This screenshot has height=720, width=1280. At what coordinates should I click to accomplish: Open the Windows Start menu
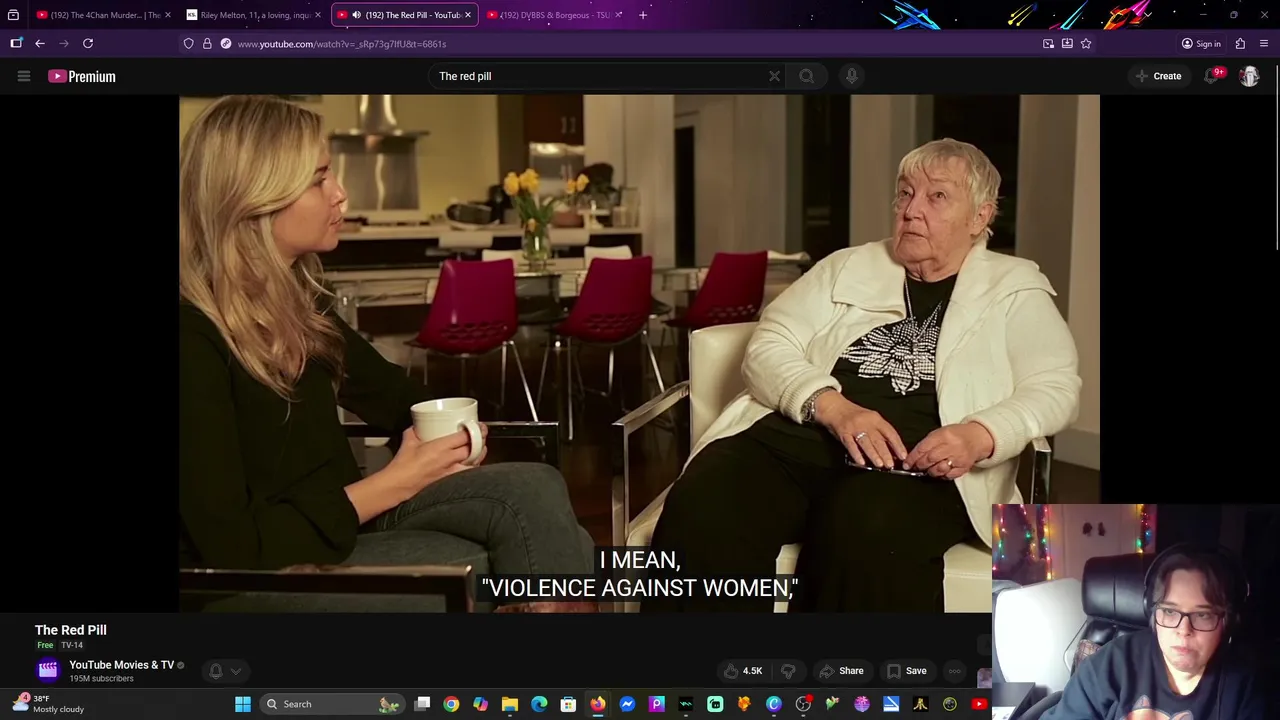tap(243, 704)
